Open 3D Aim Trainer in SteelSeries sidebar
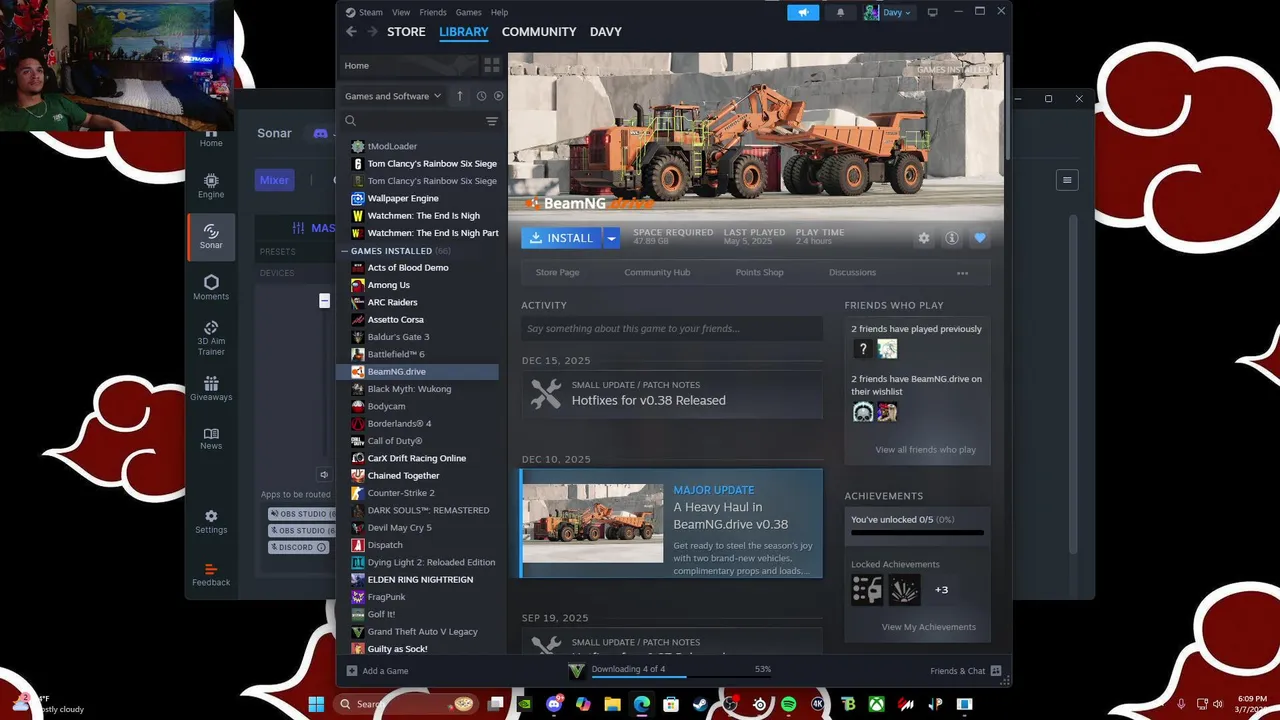The image size is (1280, 720). click(x=211, y=338)
